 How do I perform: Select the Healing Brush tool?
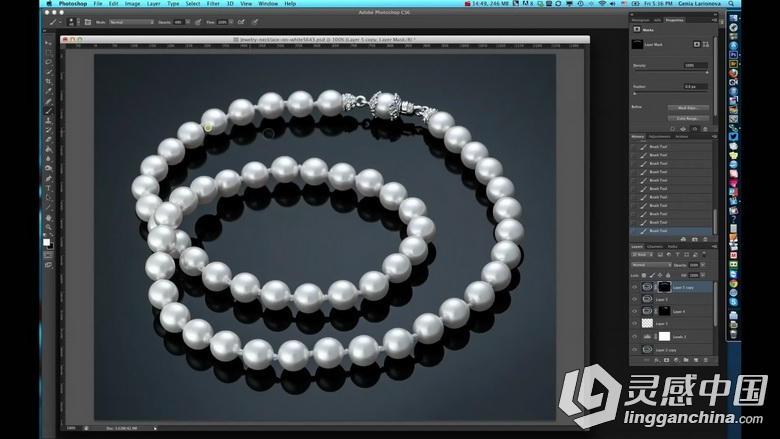coord(48,101)
